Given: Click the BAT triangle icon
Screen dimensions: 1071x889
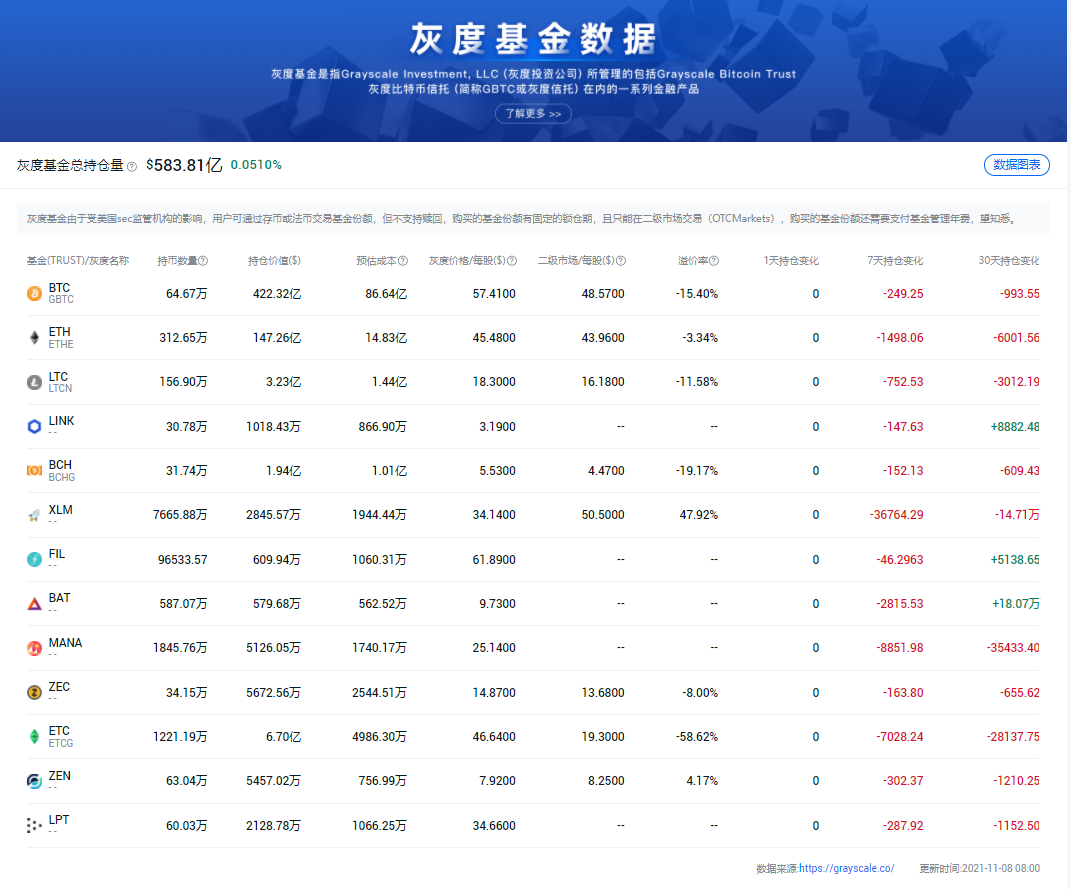Looking at the screenshot, I should click(x=34, y=604).
